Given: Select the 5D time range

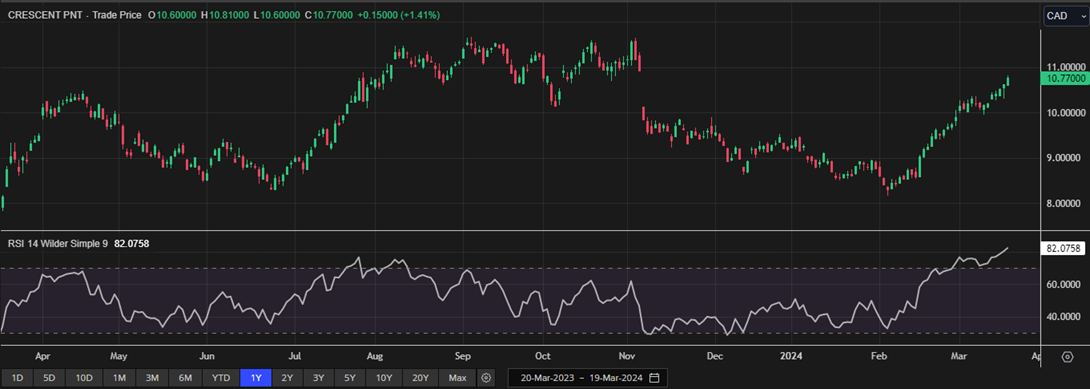Looking at the screenshot, I should coord(49,378).
